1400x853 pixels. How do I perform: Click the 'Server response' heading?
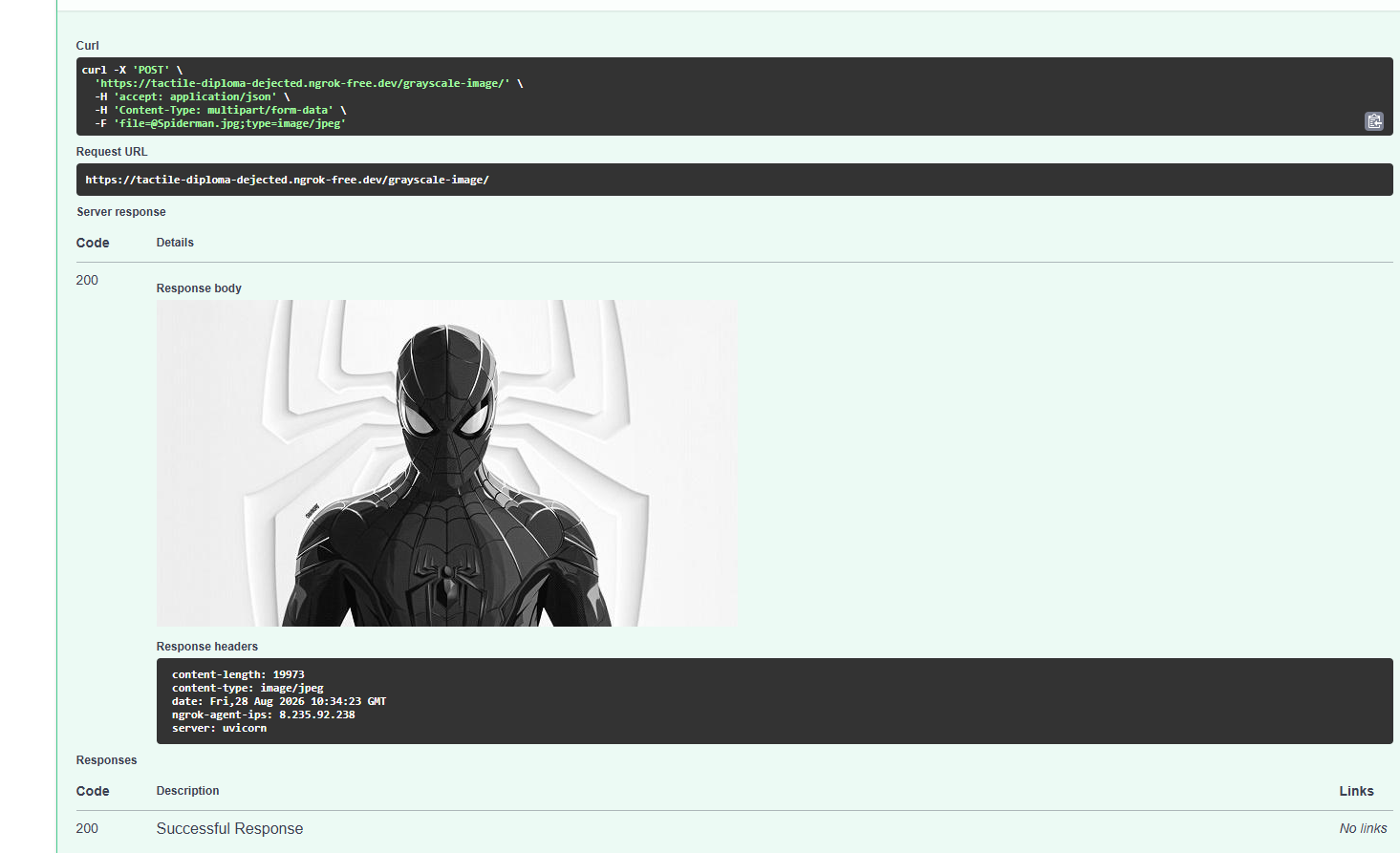click(x=121, y=212)
